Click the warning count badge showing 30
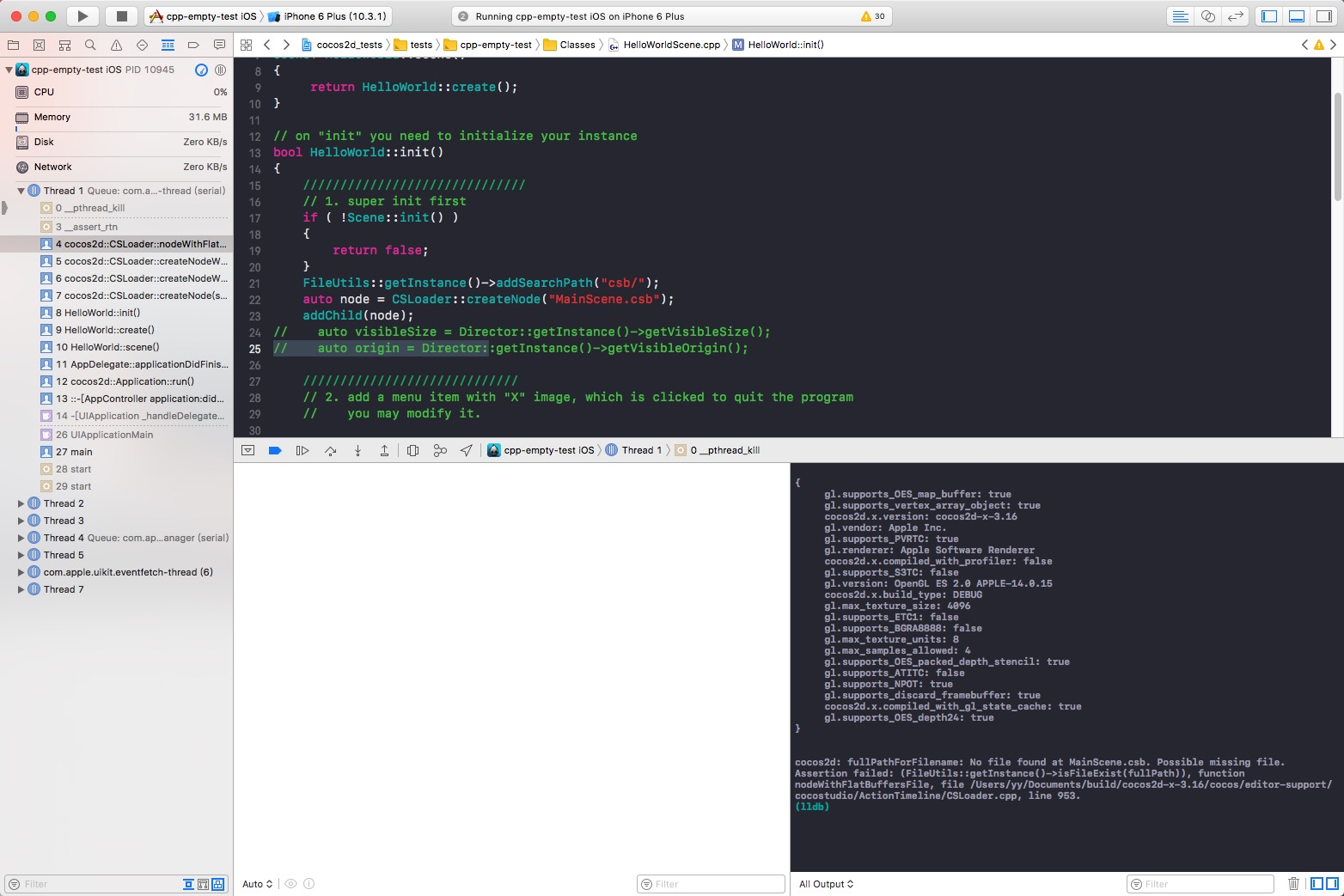The image size is (1344, 896). 872,16
